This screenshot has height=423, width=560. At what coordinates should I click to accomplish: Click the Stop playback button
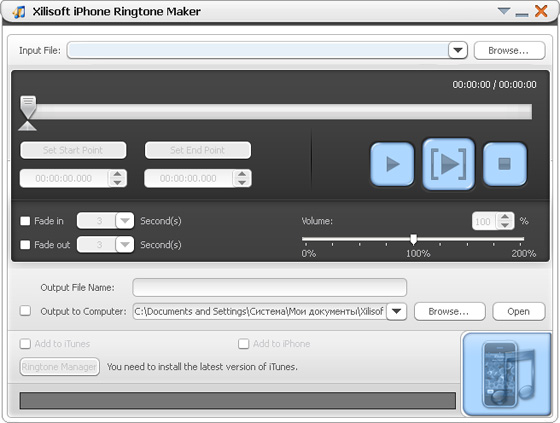505,164
